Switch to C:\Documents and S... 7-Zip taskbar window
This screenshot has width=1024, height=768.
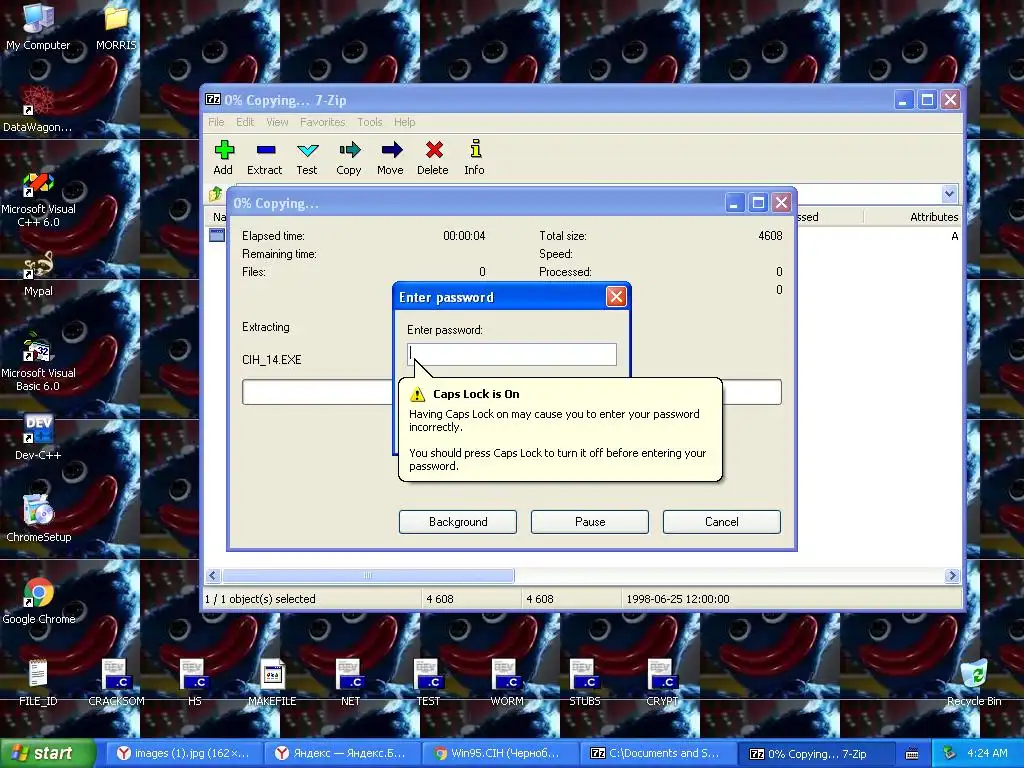(657, 754)
